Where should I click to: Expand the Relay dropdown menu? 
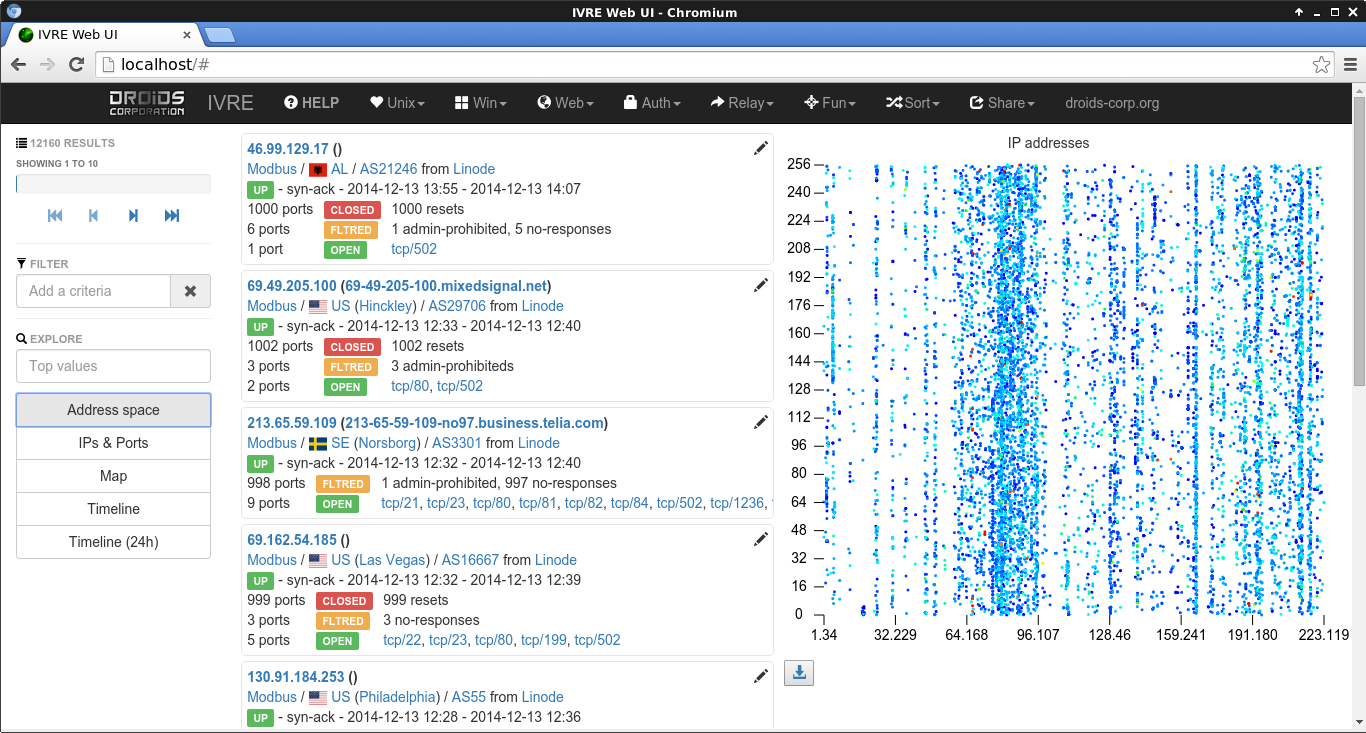(743, 103)
